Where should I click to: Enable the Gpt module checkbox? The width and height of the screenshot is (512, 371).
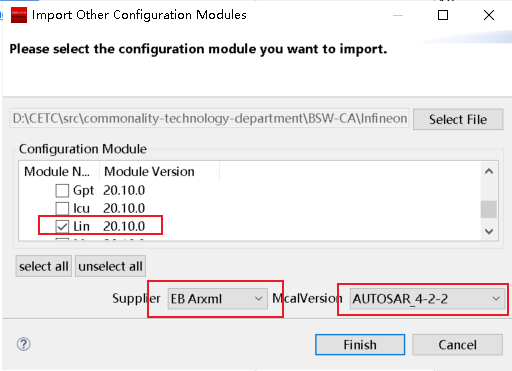[62, 191]
